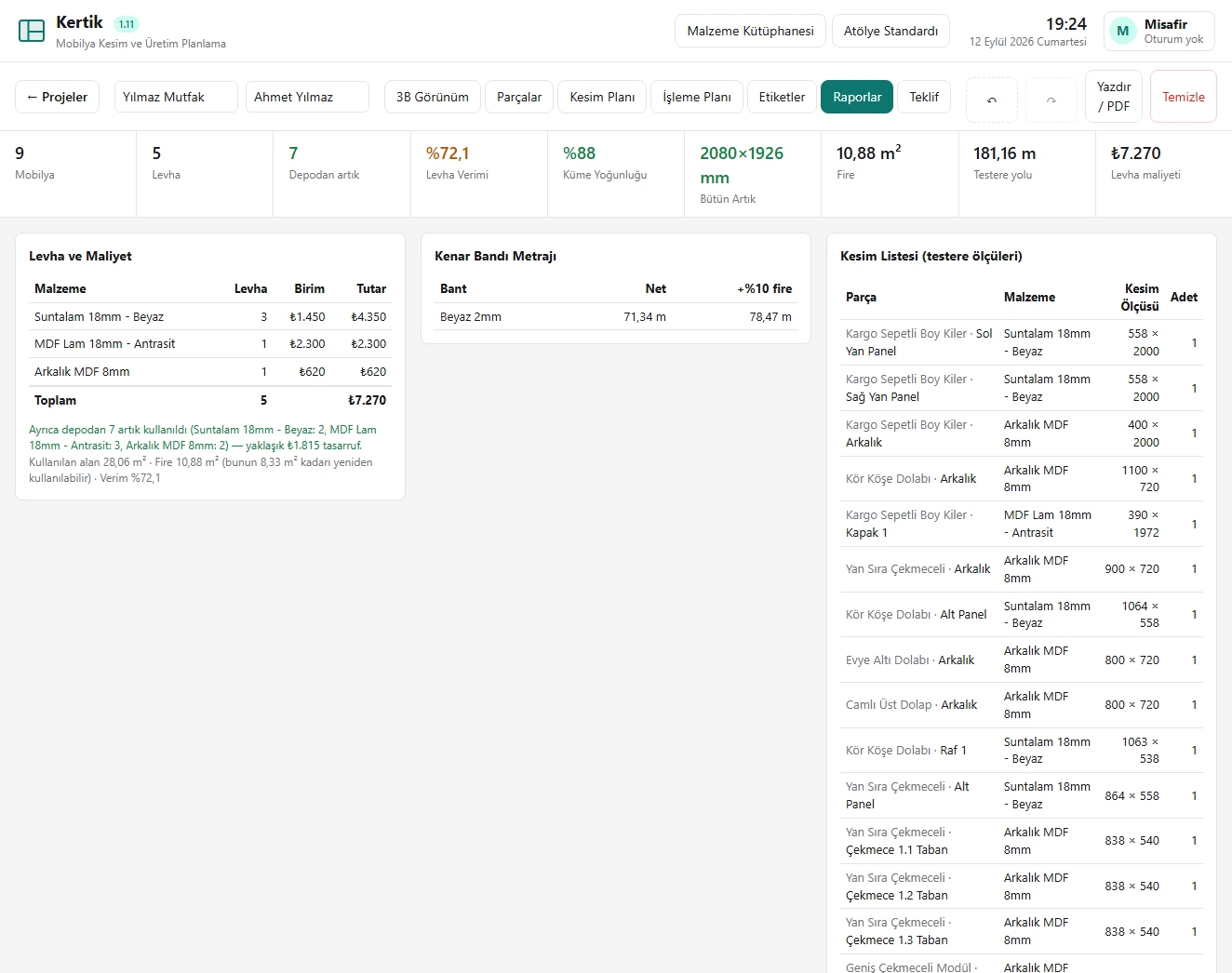Click the redo arrow icon
This screenshot has height=973, width=1232.
1051,100
